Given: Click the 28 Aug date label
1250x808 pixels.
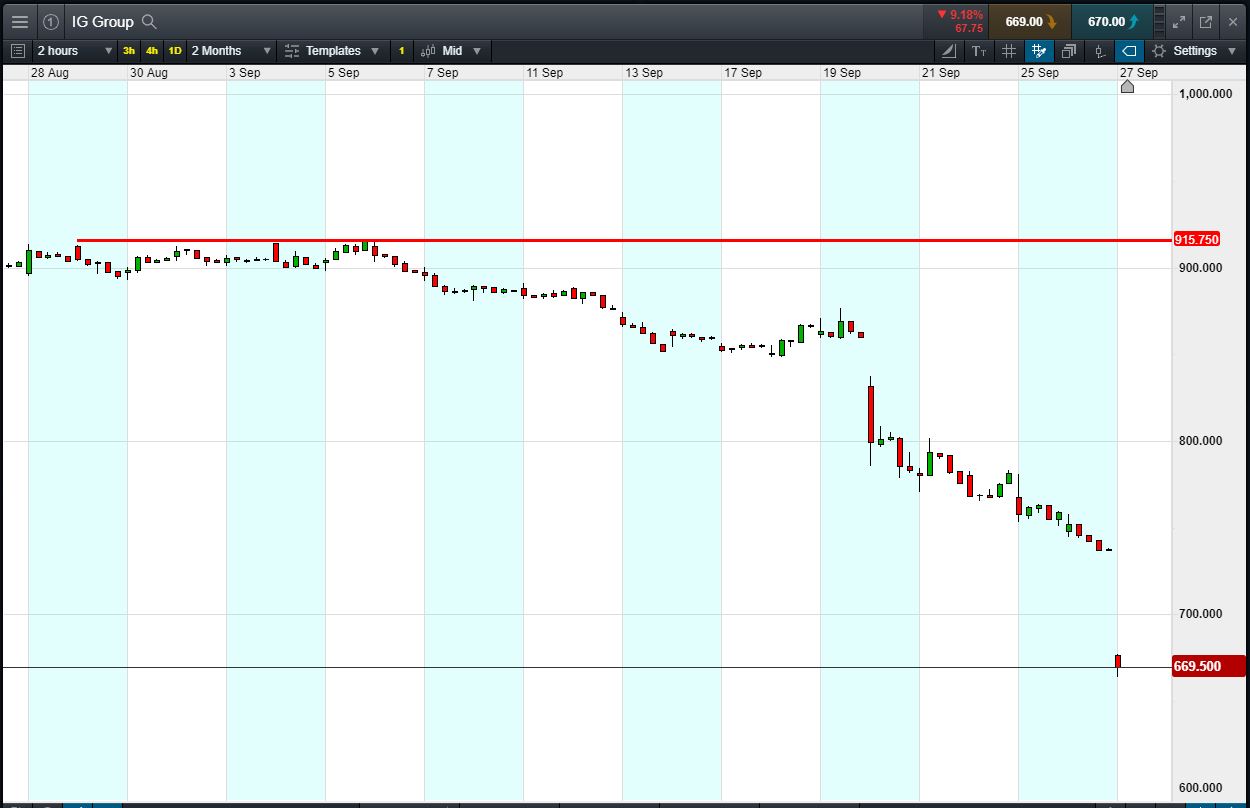Looking at the screenshot, I should point(50,73).
